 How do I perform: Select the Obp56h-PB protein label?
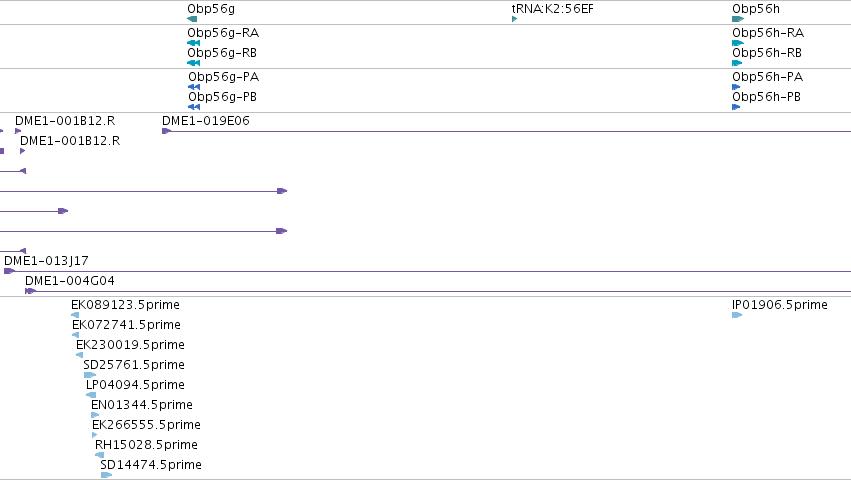pos(766,97)
